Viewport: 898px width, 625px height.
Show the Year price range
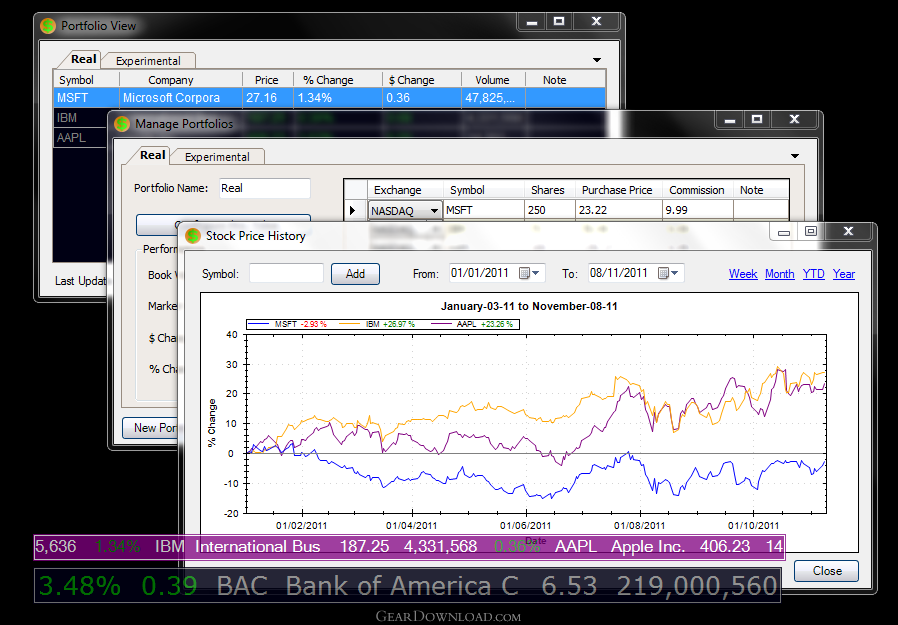click(844, 274)
